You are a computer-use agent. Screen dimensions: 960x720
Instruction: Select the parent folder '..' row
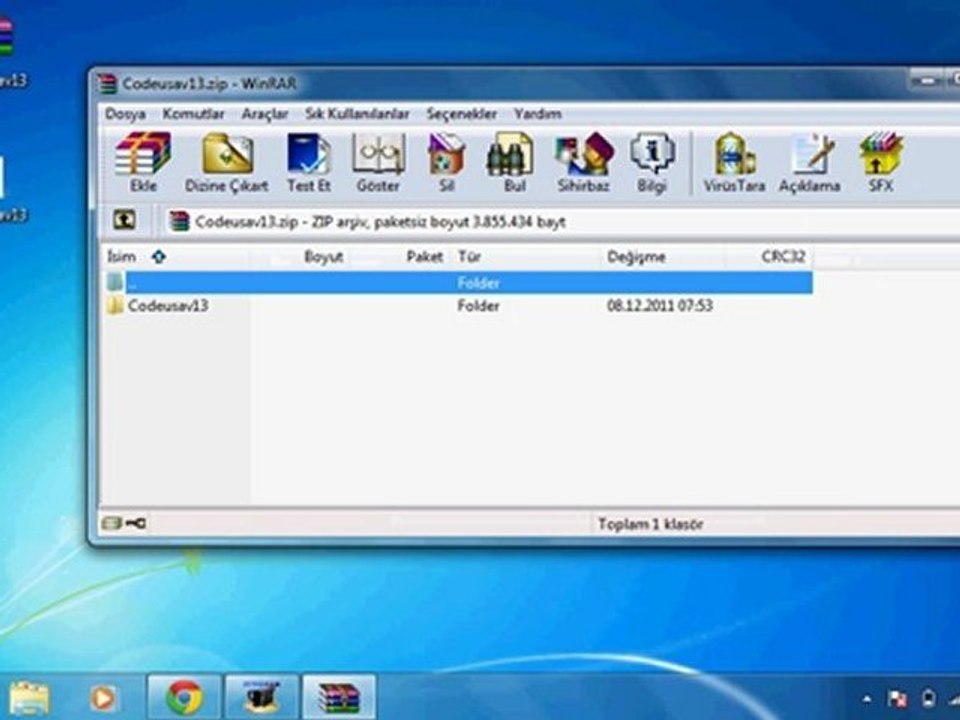click(x=457, y=282)
